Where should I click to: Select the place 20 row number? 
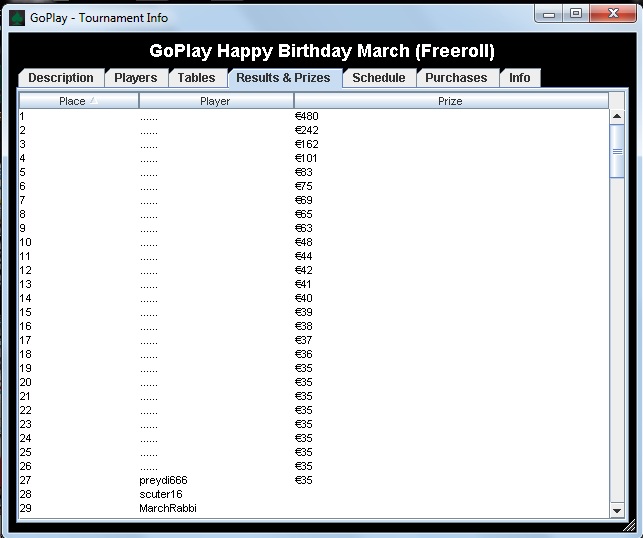point(25,382)
